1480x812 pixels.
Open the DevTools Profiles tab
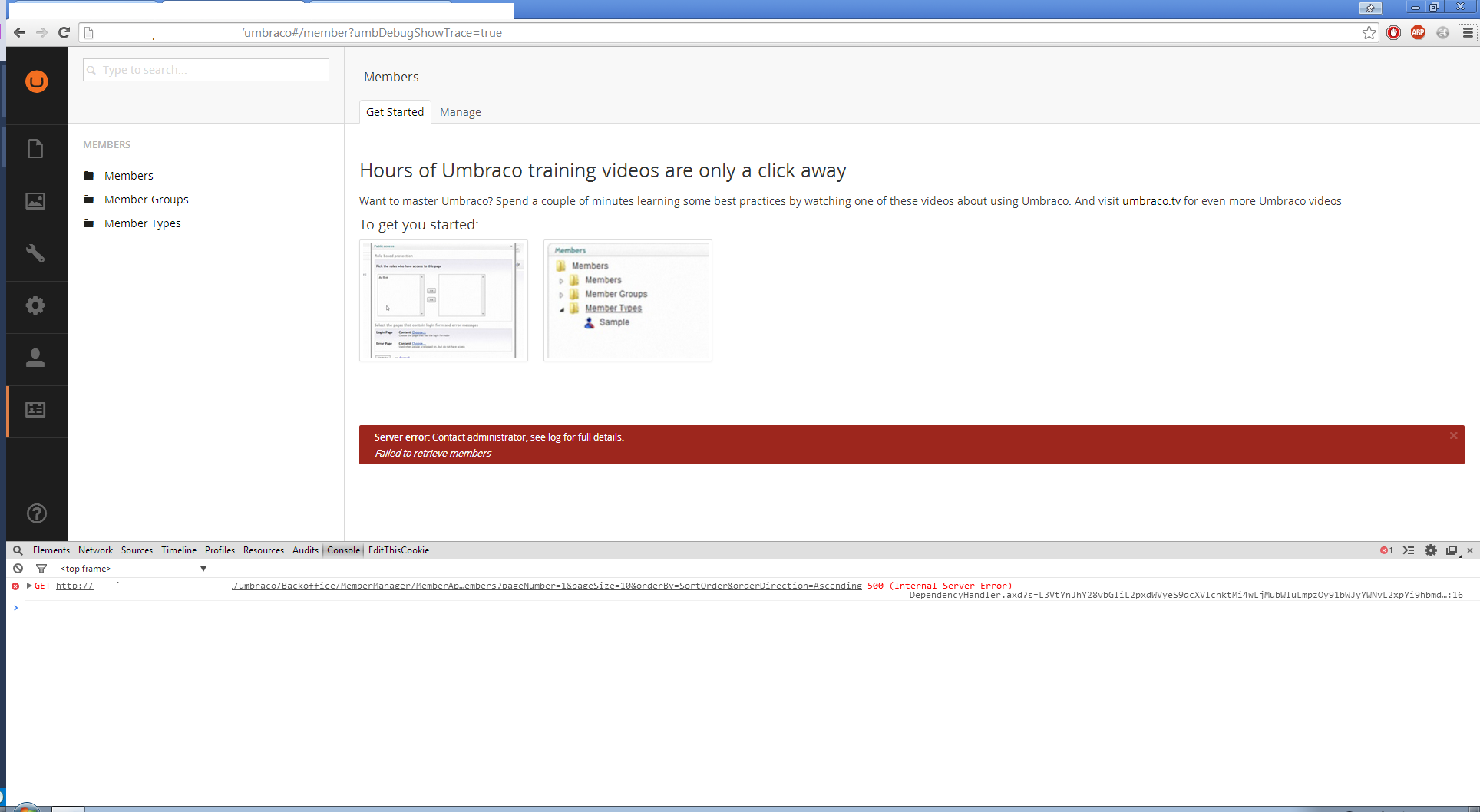pyautogui.click(x=220, y=550)
